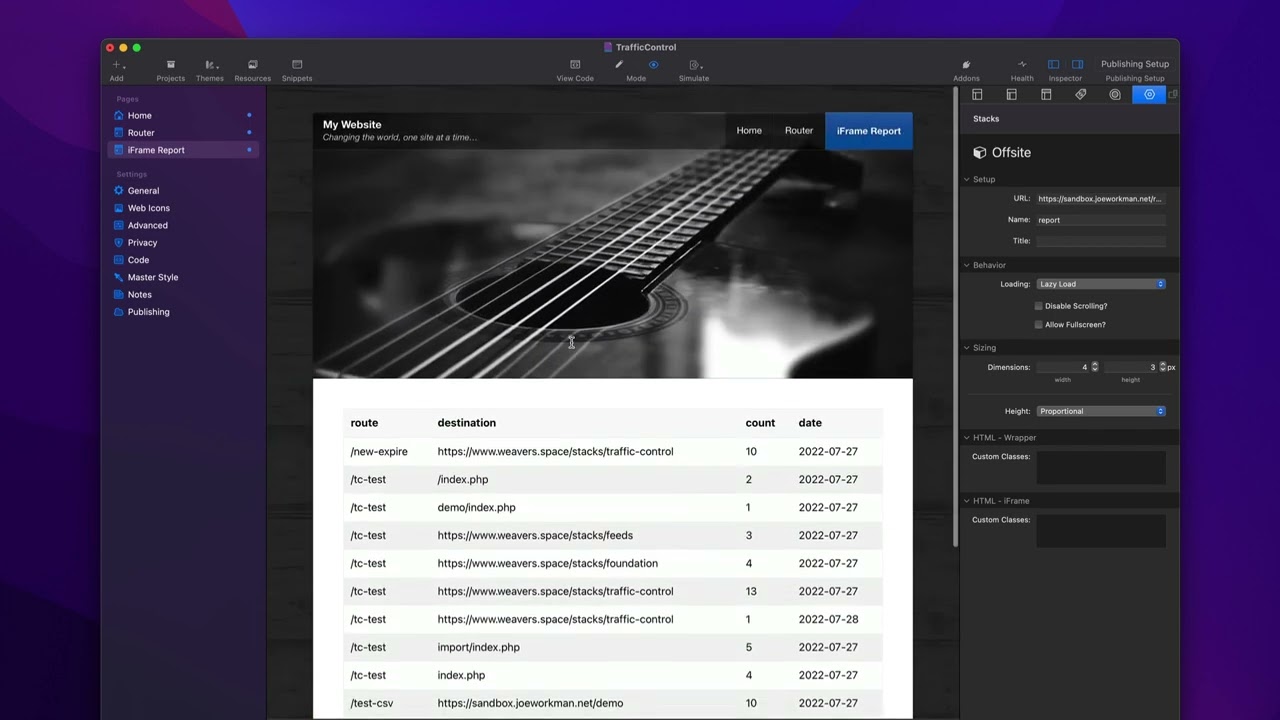Click the Offsite stack cube icon
Screen dimensions: 1280x720
click(x=980, y=153)
